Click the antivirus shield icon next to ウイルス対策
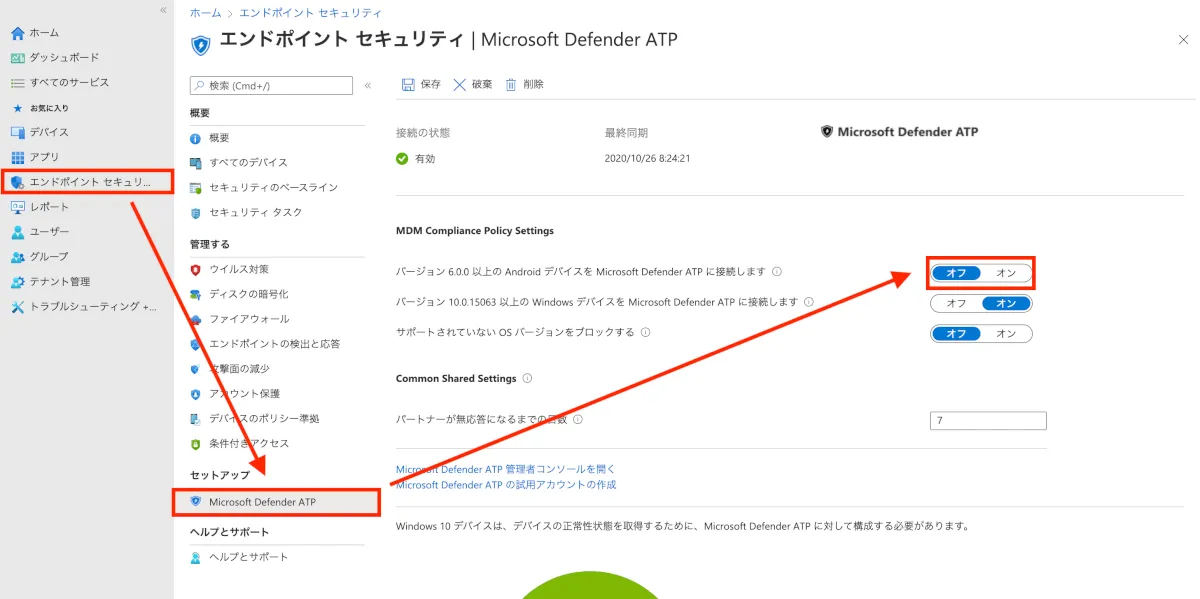1200x599 pixels. pos(195,269)
